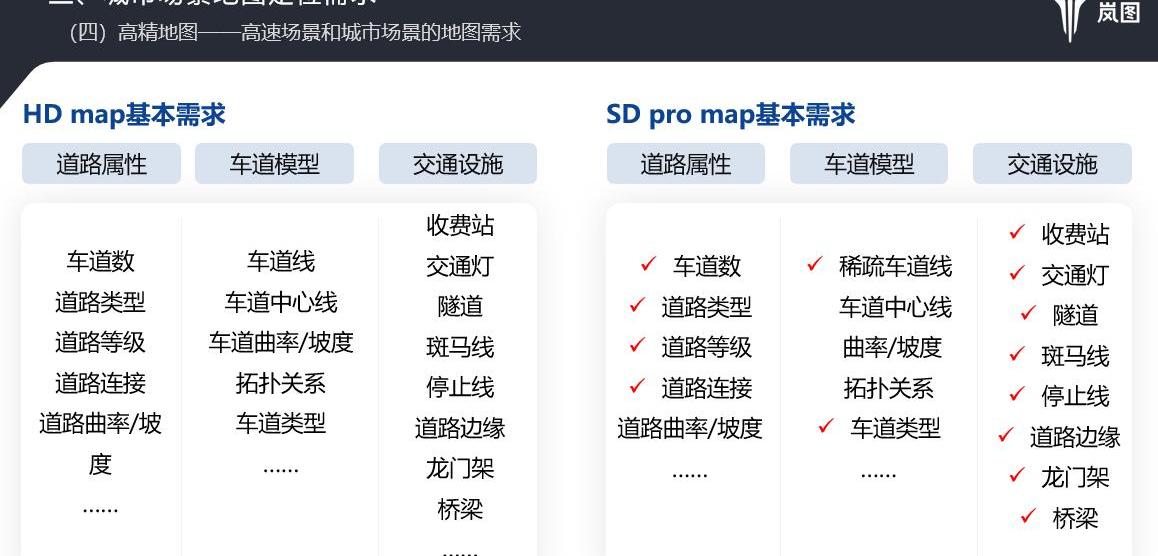
Task: Click the 交通设施 label under SD pro map
Action: (1052, 164)
